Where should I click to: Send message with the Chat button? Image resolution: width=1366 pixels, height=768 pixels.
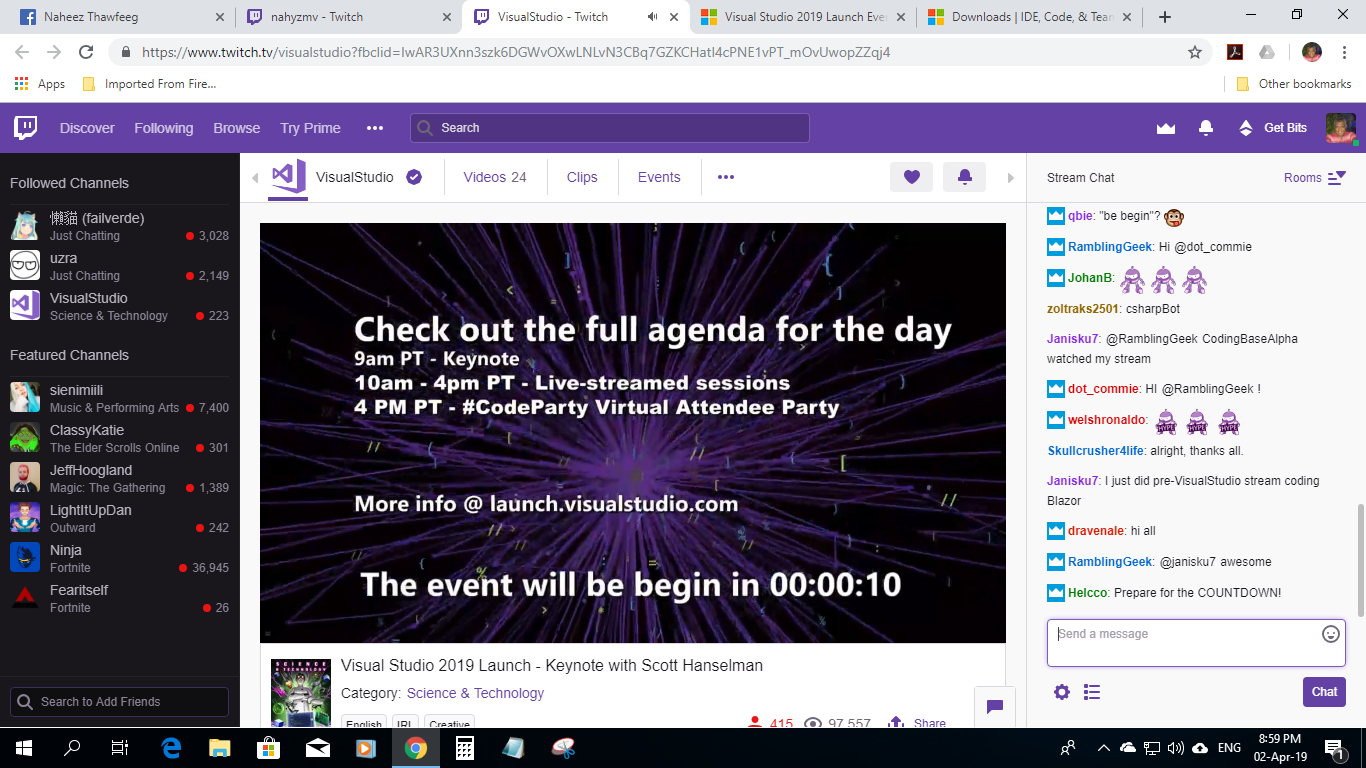point(1324,692)
